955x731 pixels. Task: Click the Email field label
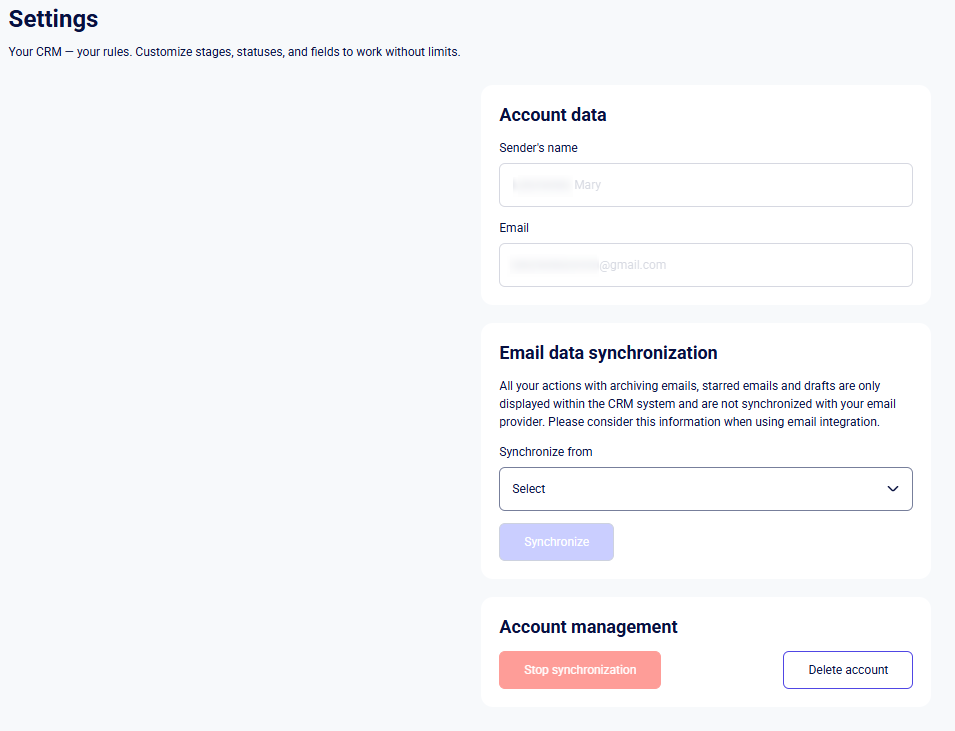click(x=514, y=228)
